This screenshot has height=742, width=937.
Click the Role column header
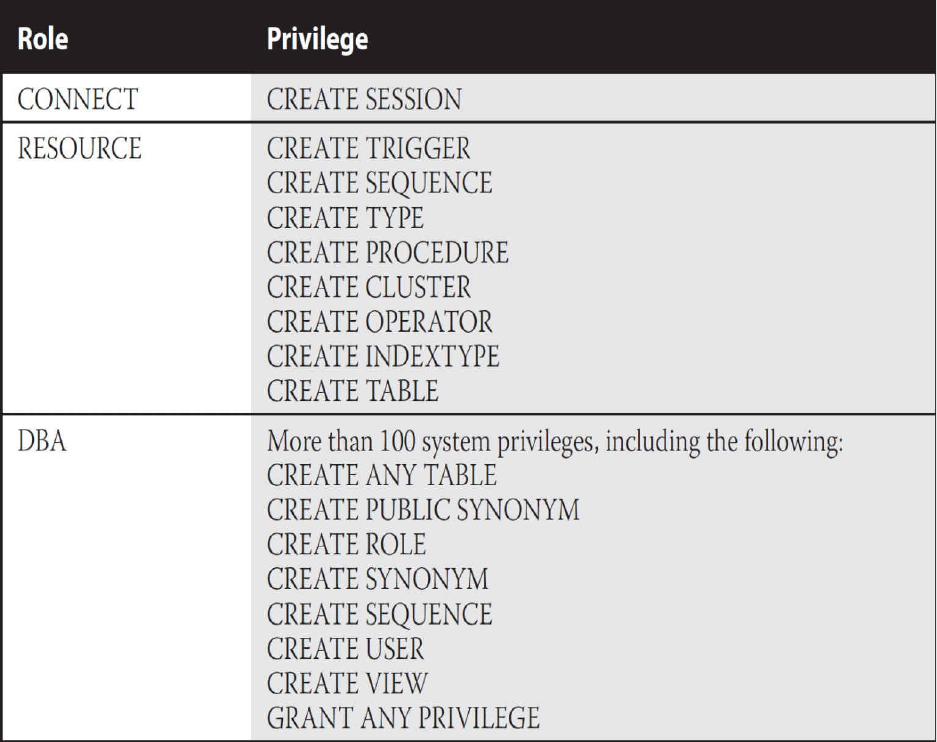[x=42, y=39]
